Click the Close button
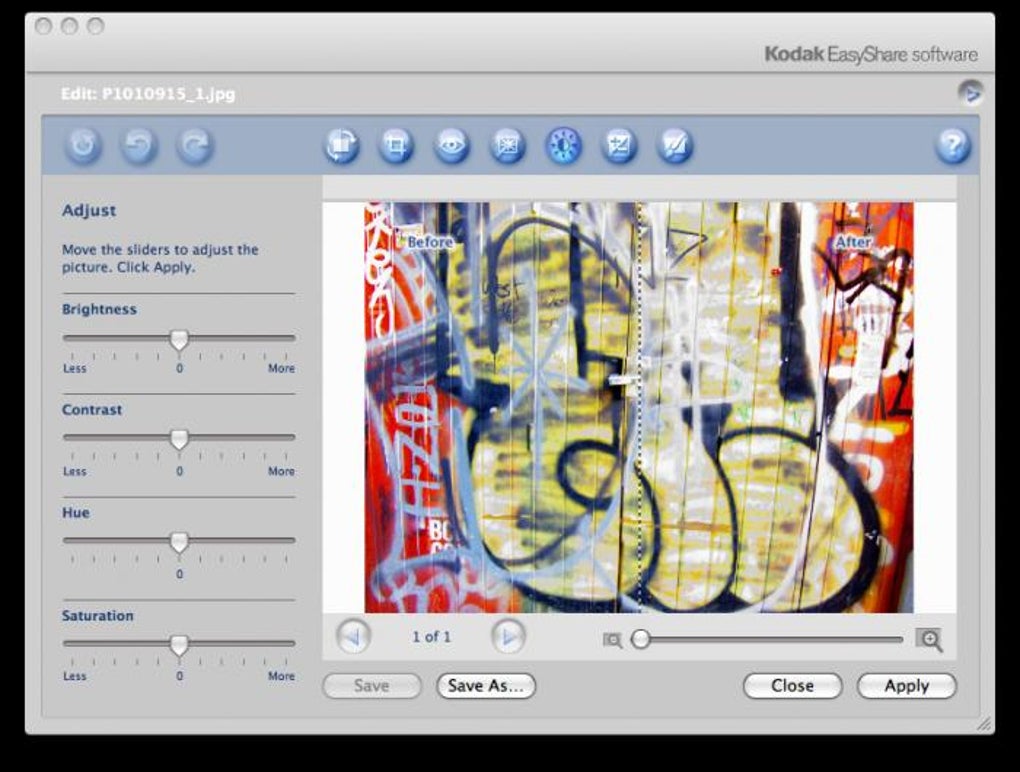Image resolution: width=1020 pixels, height=772 pixels. pyautogui.click(x=792, y=685)
